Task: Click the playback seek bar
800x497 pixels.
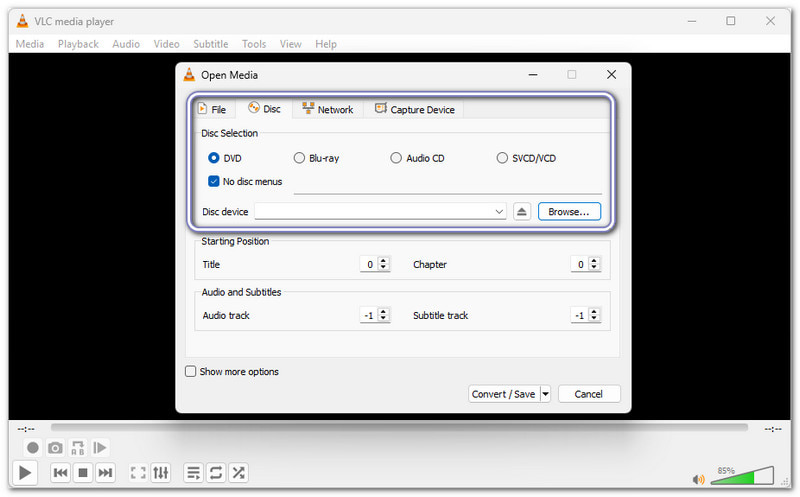Action: [399, 427]
